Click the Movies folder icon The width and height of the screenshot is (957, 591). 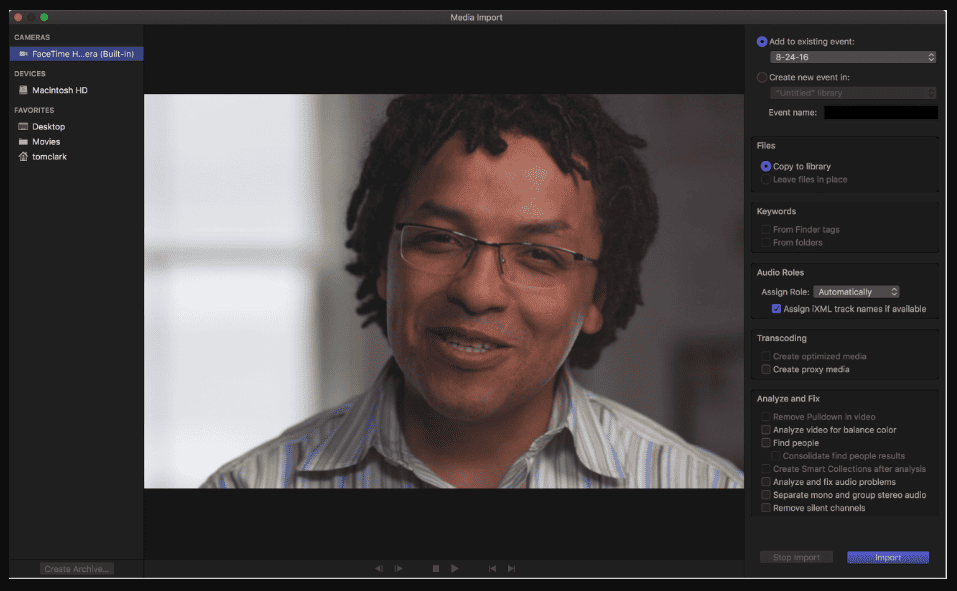[x=23, y=142]
